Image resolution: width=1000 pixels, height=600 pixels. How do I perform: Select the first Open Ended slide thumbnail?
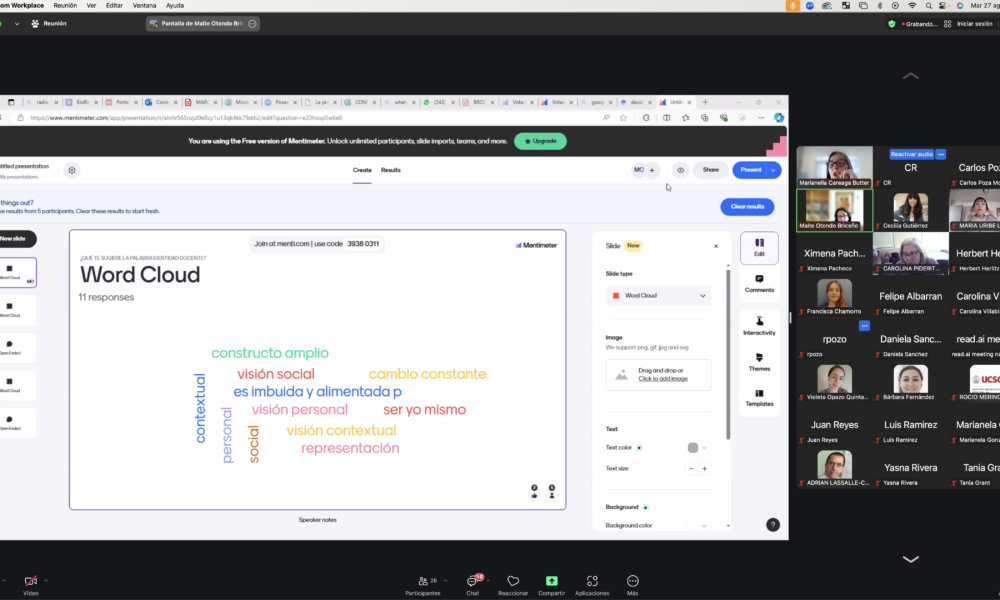pos(18,348)
